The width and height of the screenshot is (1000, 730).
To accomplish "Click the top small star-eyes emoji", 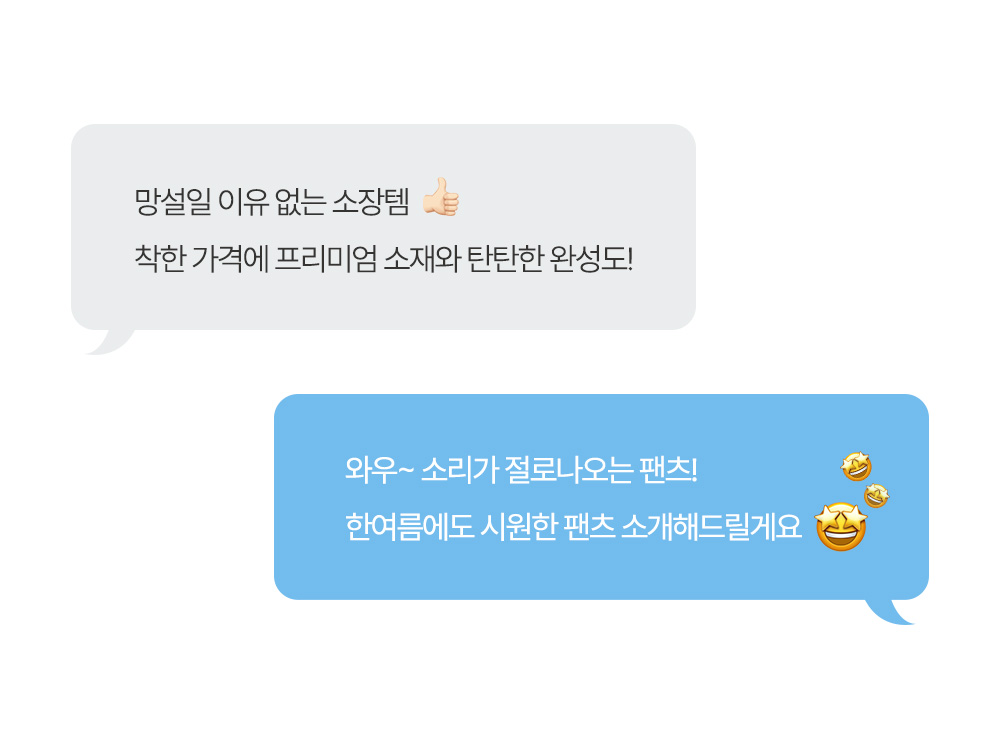I will [857, 466].
